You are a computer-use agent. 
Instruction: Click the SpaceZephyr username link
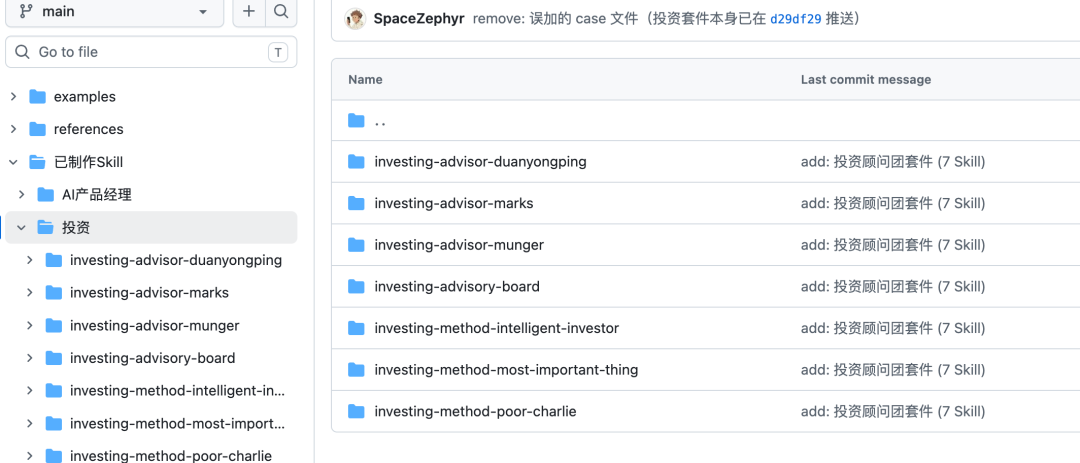[x=419, y=19]
